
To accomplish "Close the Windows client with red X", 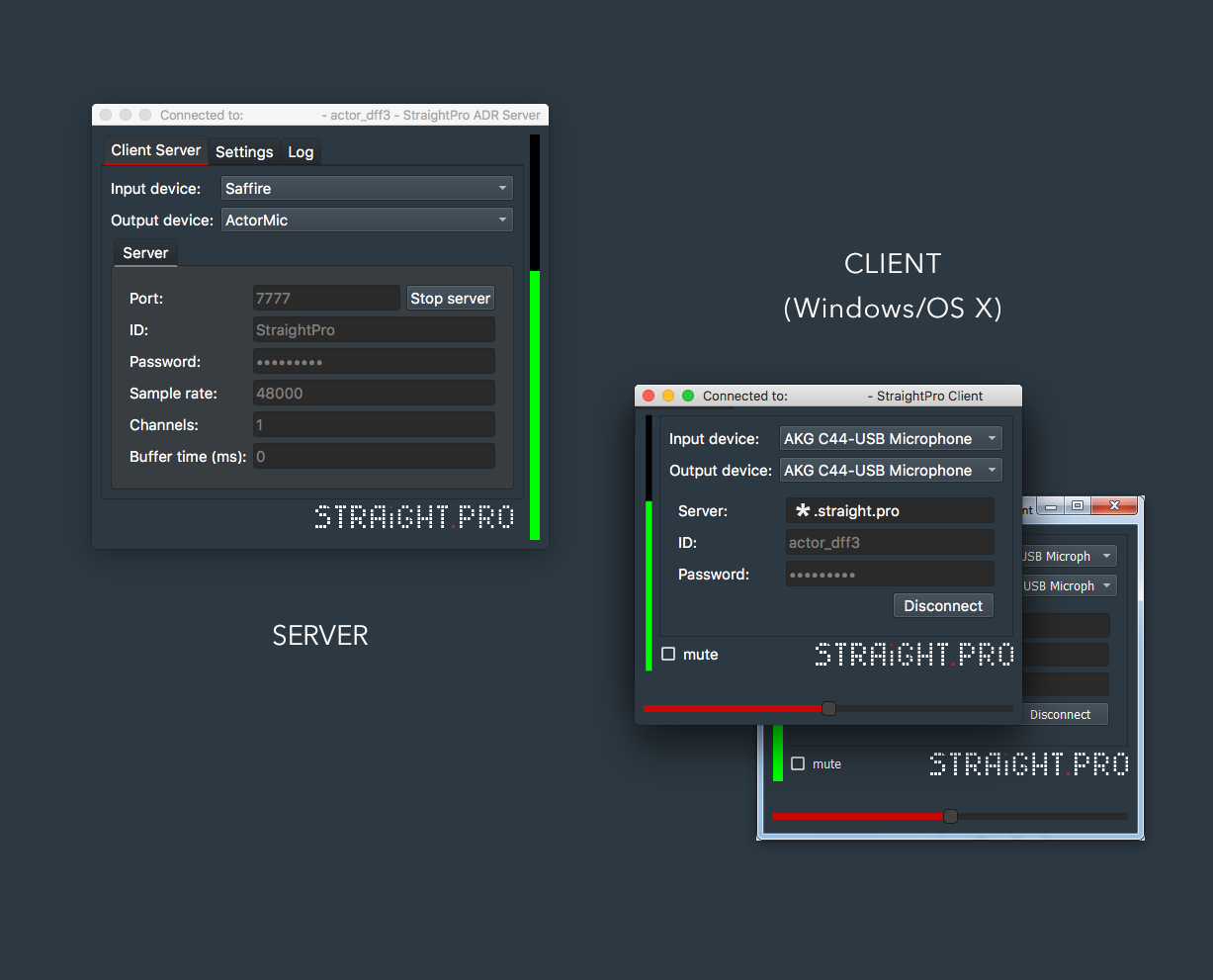I will [x=1114, y=506].
